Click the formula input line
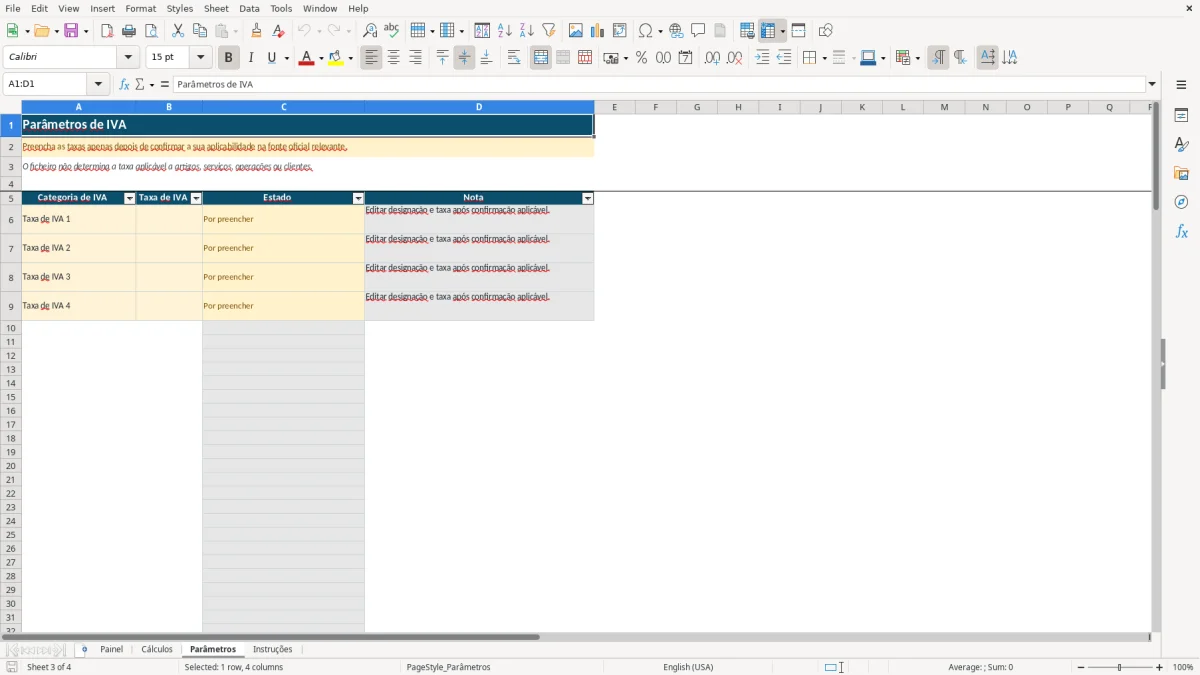The image size is (1200, 675). (659, 85)
